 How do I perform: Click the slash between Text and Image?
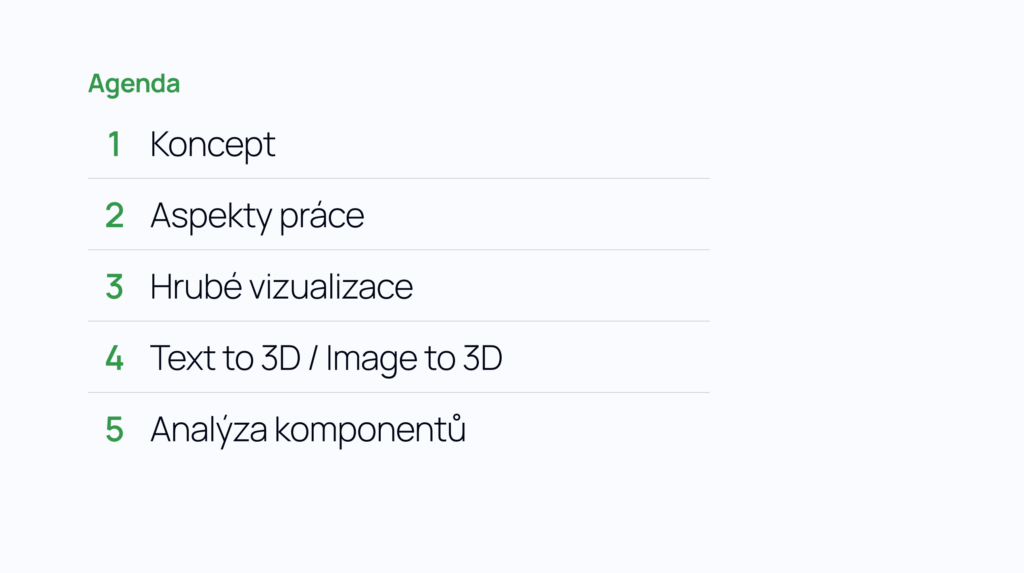pos(313,358)
